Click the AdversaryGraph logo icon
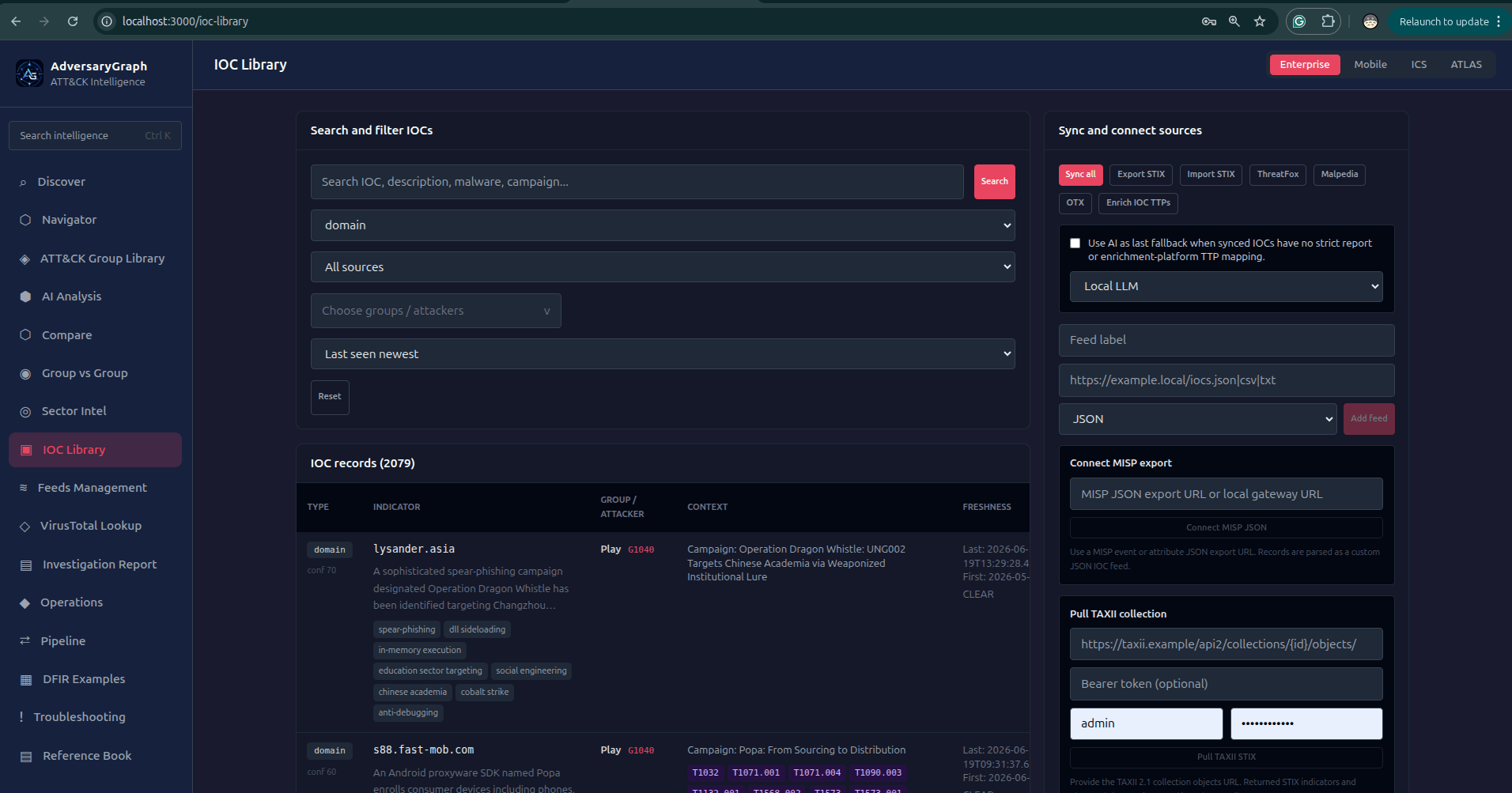Screen dimensions: 1512x793 point(29,74)
